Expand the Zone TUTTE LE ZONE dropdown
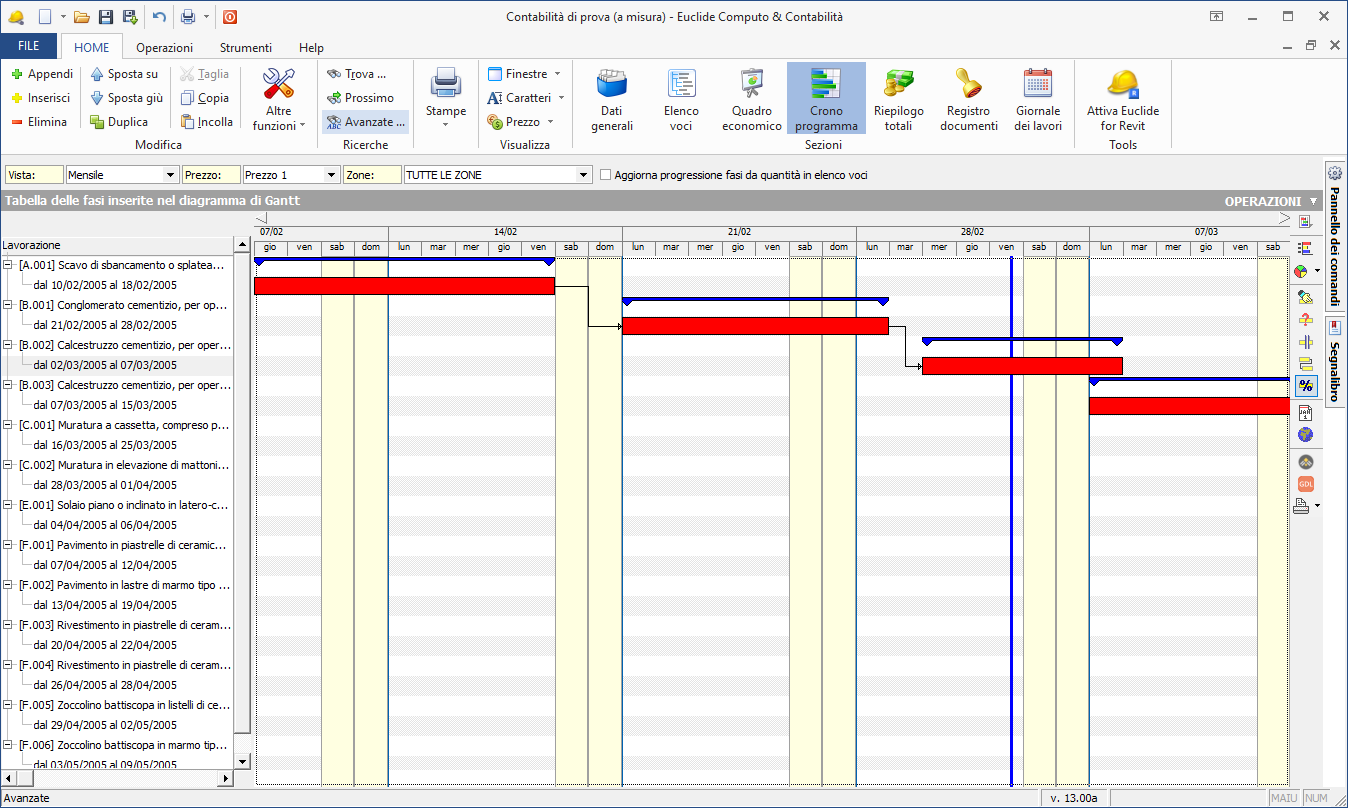The image size is (1348, 808). pos(584,175)
